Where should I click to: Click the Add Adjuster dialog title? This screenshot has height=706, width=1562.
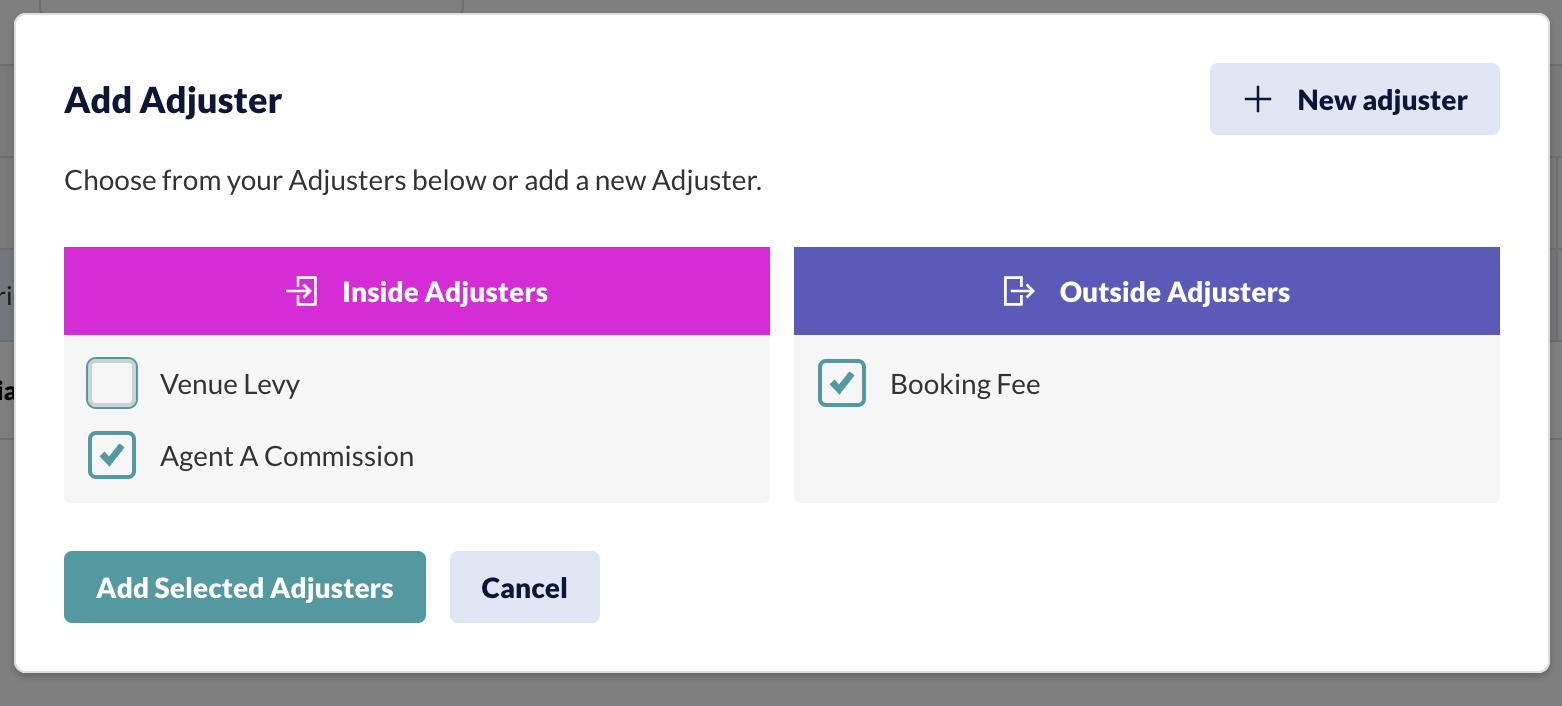click(173, 101)
